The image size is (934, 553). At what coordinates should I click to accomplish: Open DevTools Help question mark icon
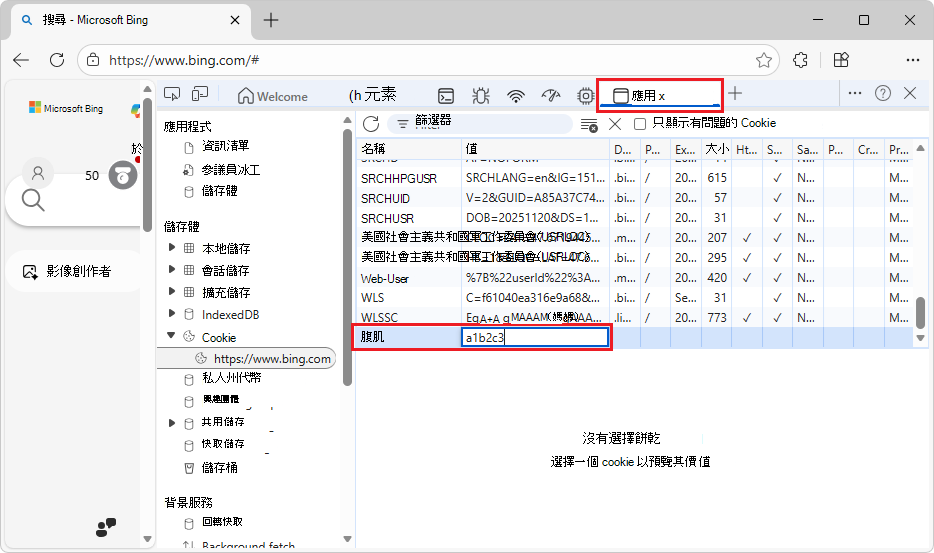click(883, 93)
